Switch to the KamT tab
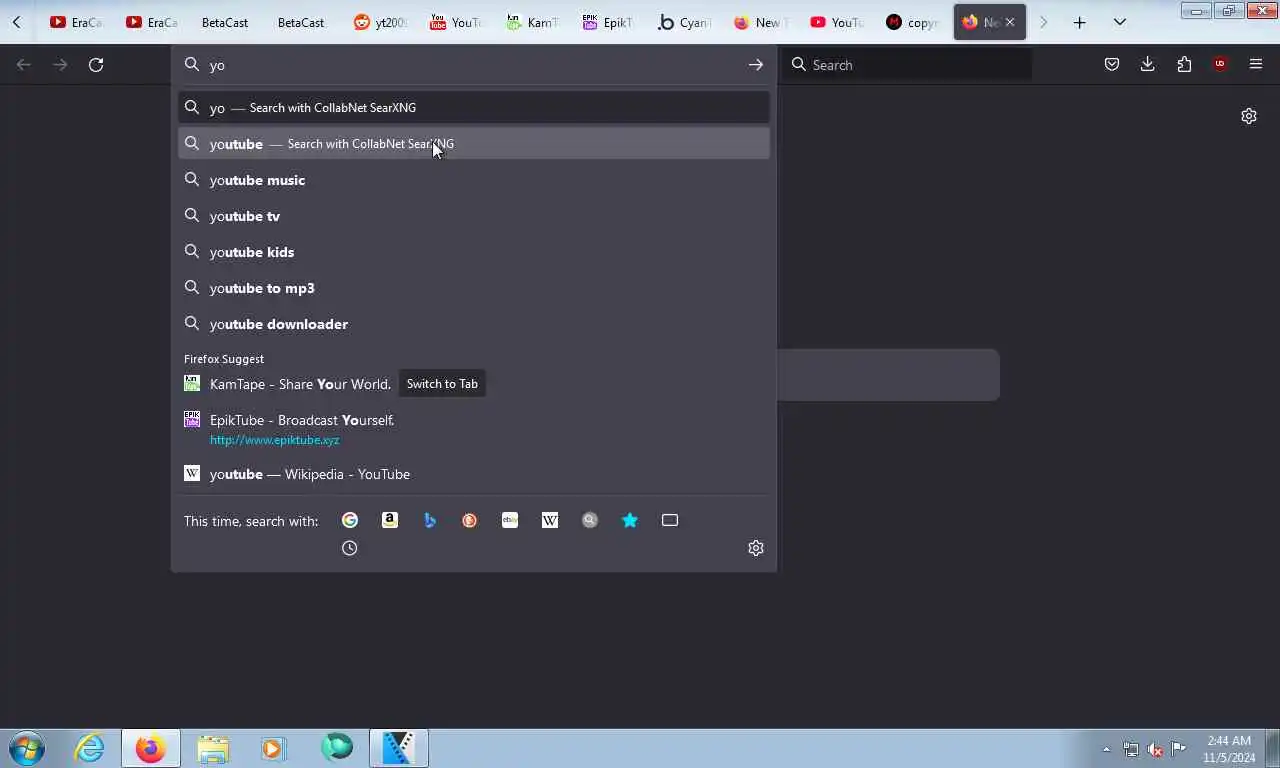The image size is (1280, 768). pos(532,22)
